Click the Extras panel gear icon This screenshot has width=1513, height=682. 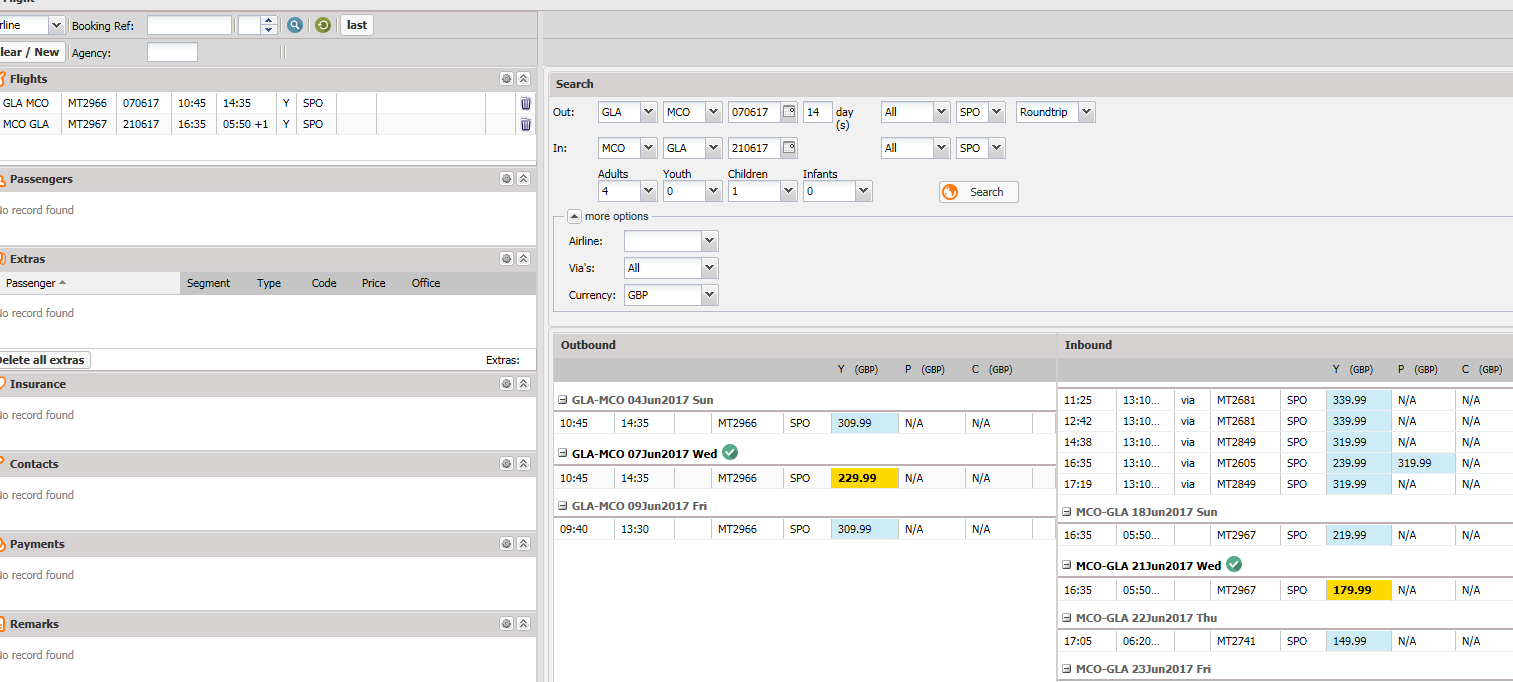(506, 259)
